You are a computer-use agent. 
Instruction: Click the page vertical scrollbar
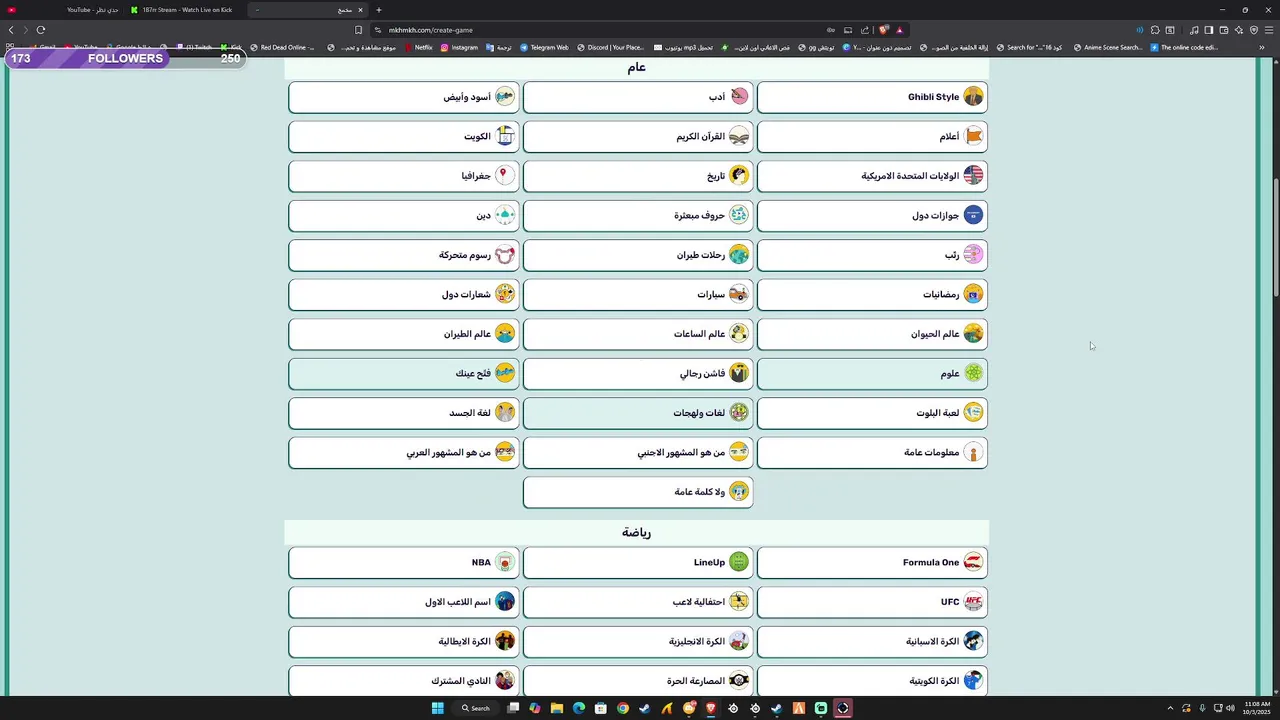point(1276,238)
